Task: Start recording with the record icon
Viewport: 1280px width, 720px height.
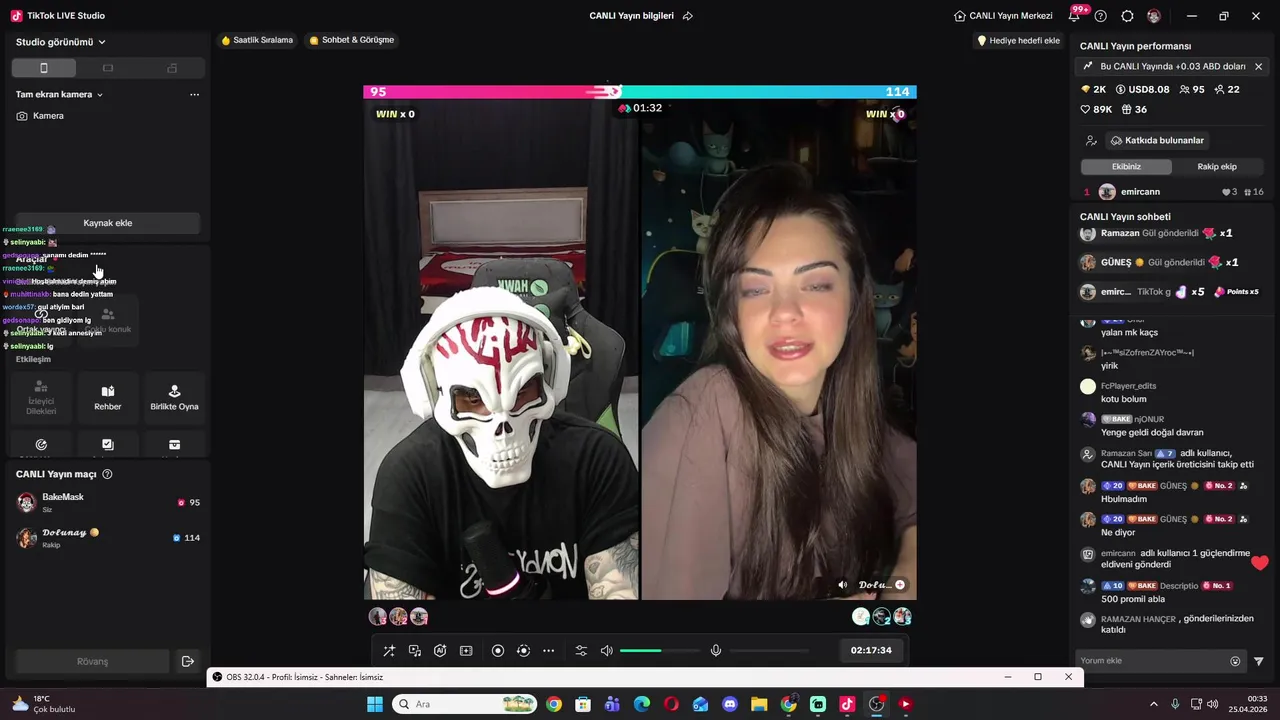Action: (x=498, y=651)
